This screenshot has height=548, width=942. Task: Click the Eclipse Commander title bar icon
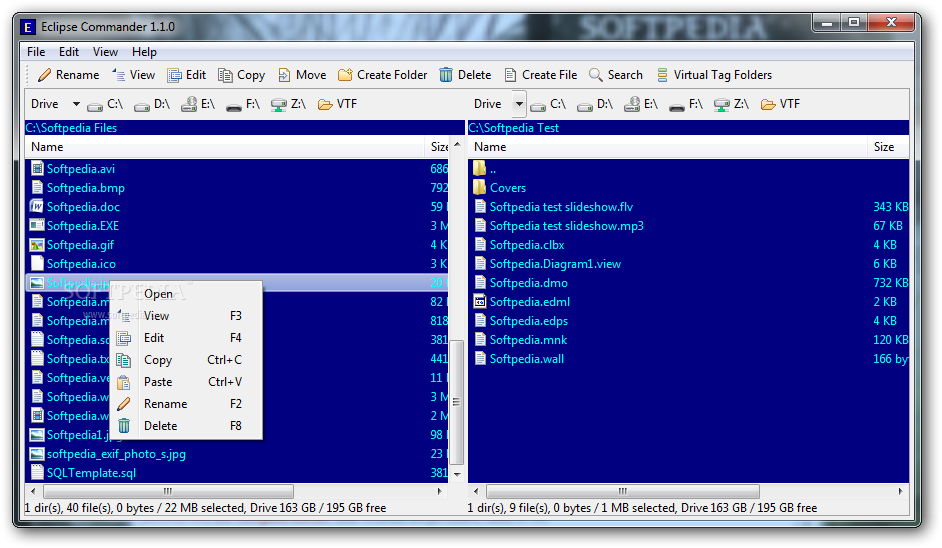pyautogui.click(x=28, y=27)
